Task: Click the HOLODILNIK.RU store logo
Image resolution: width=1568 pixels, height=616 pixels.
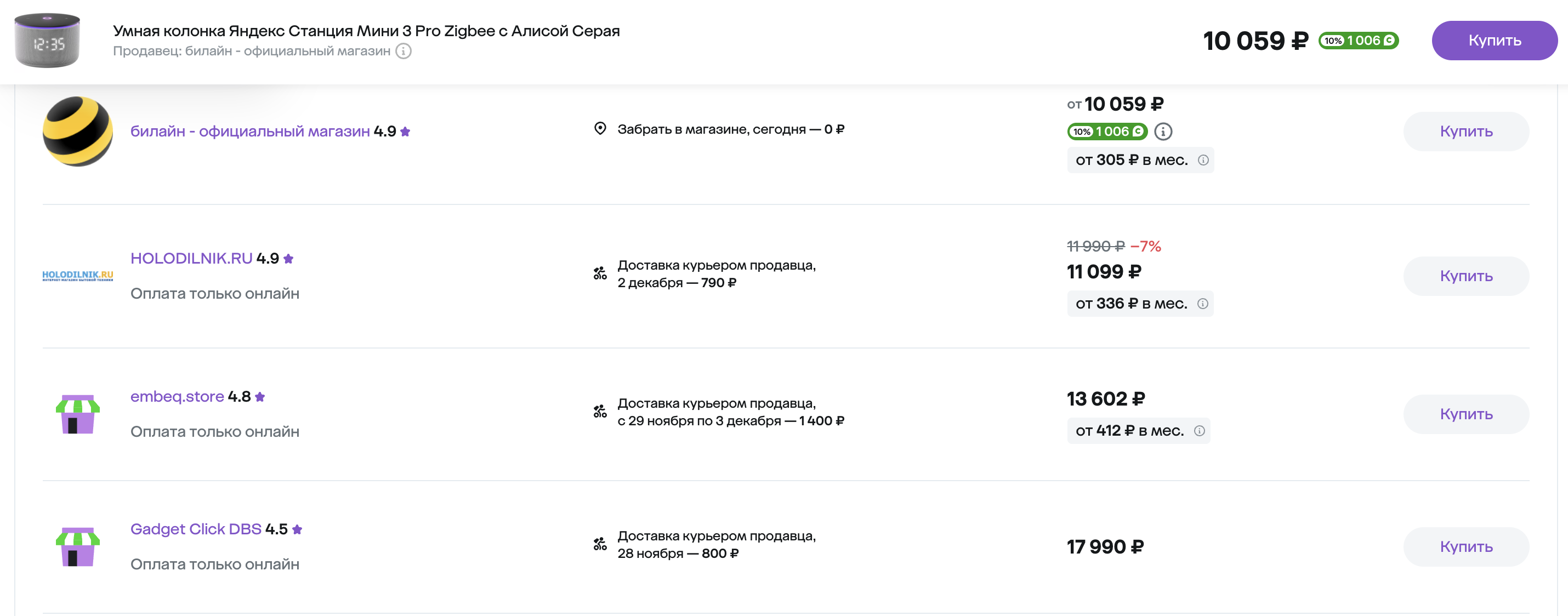Action: click(x=77, y=276)
